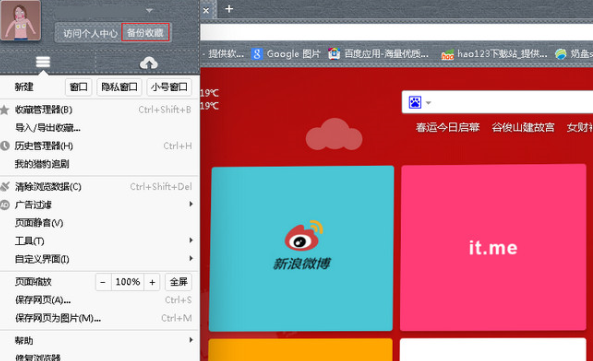Click the cloud upload icon
Screen dimensions: 593x361
click(149, 63)
